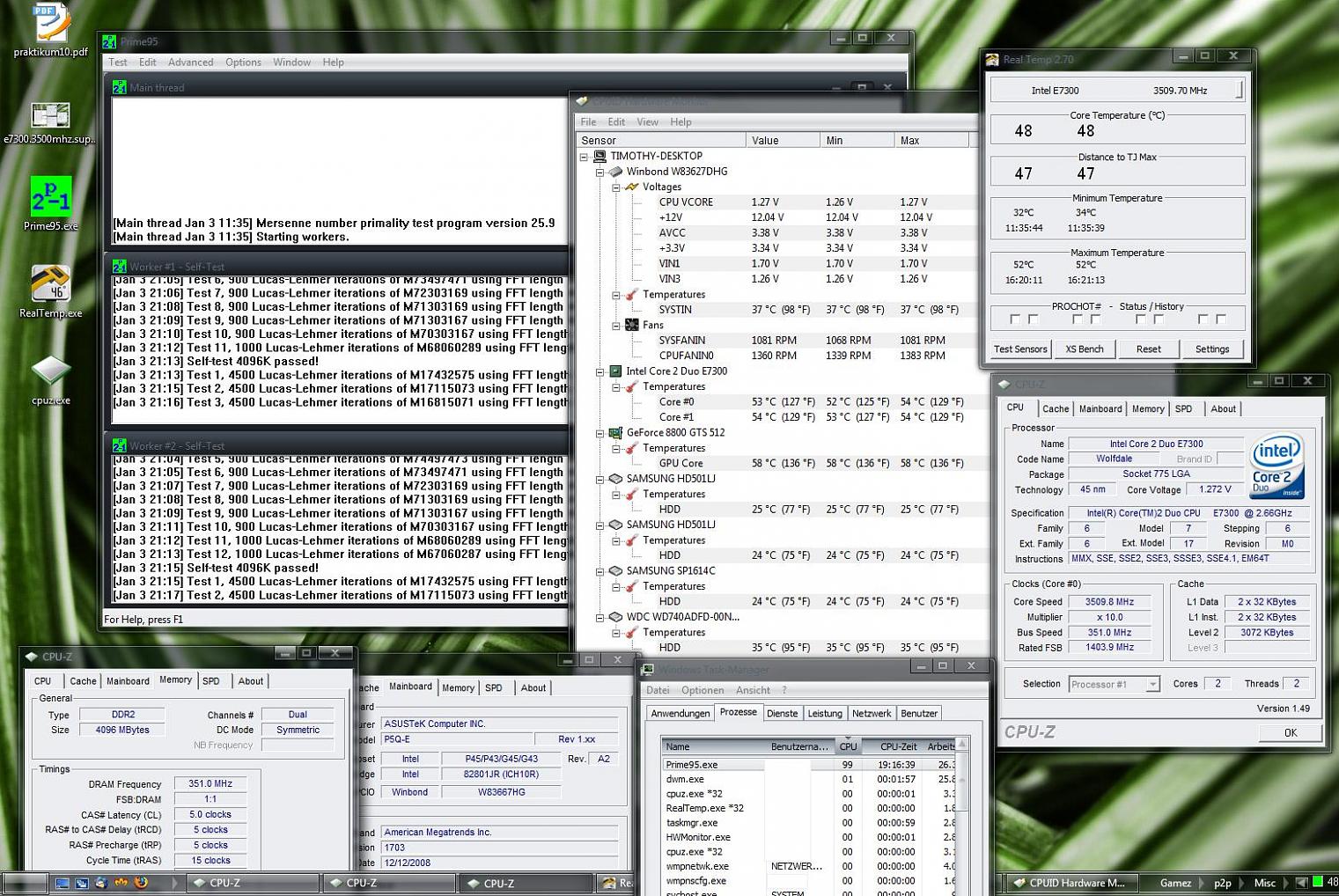Click XS Bench button in Real Temp
Screen dimensions: 1339x896
(1085, 349)
